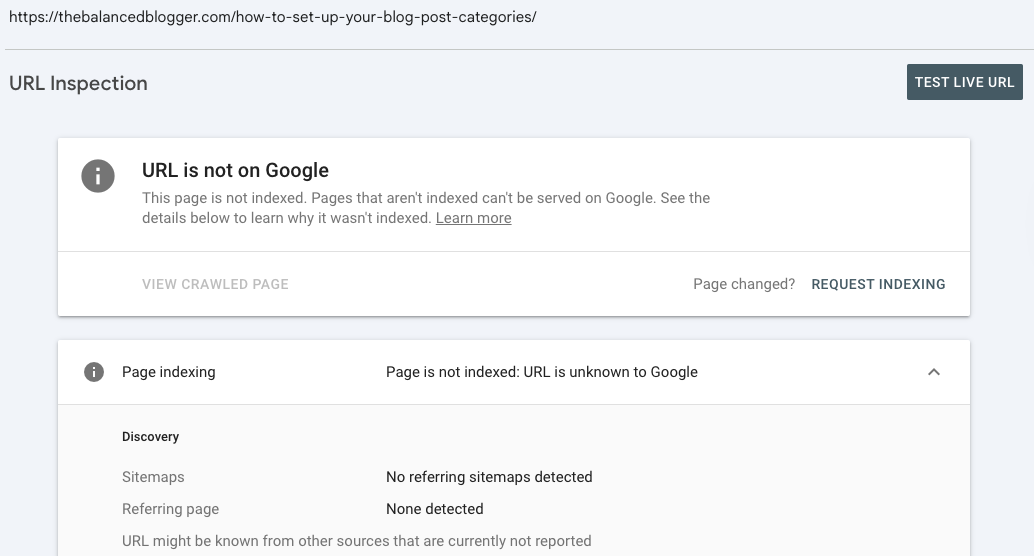Open the Learn more link
Viewport: 1034px width, 556px height.
pyautogui.click(x=473, y=218)
